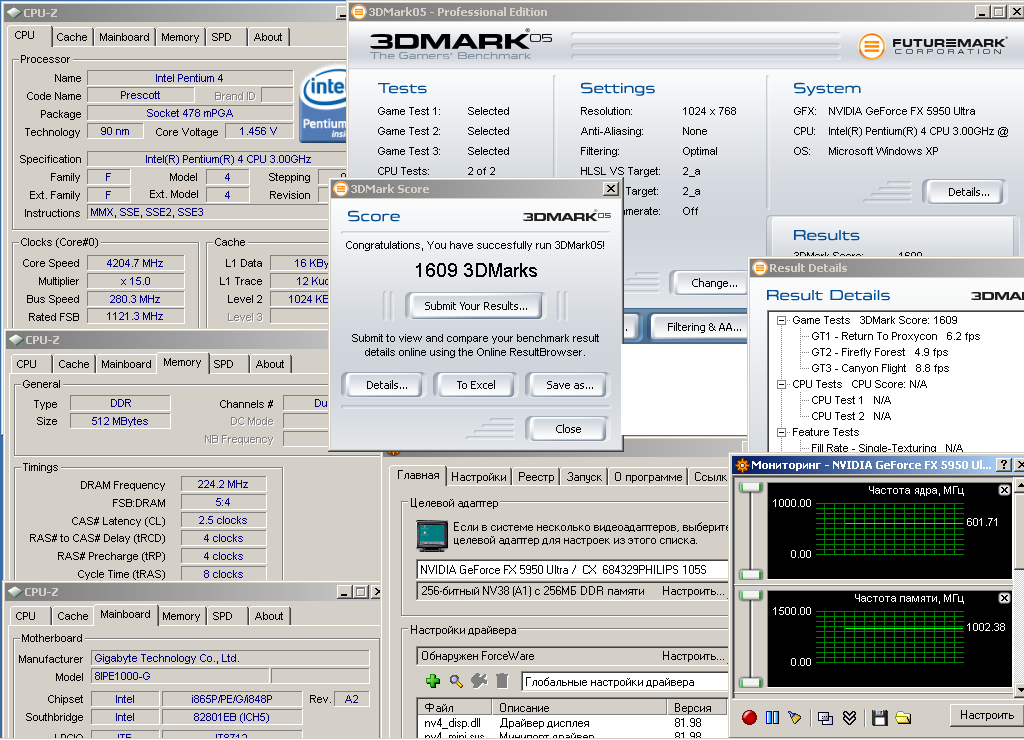Switch to the Запуск tab
Screen dimensions: 1024x740
click(x=584, y=477)
